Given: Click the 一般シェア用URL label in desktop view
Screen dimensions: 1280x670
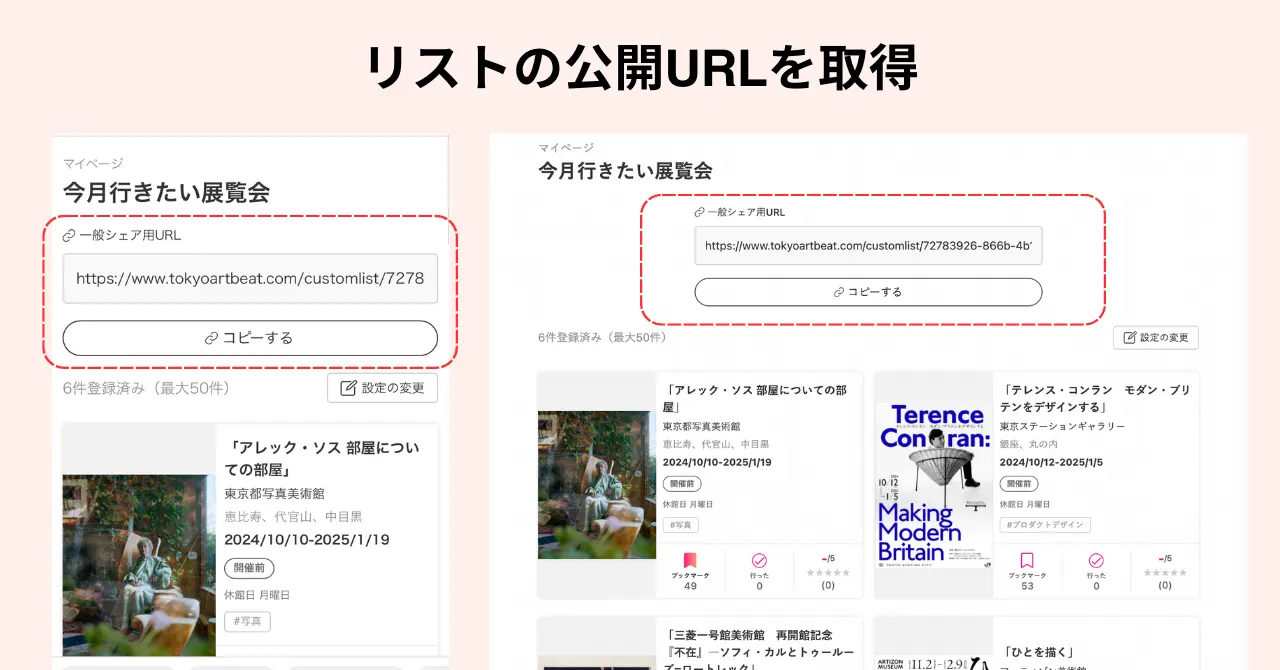Looking at the screenshot, I should click(x=739, y=212).
